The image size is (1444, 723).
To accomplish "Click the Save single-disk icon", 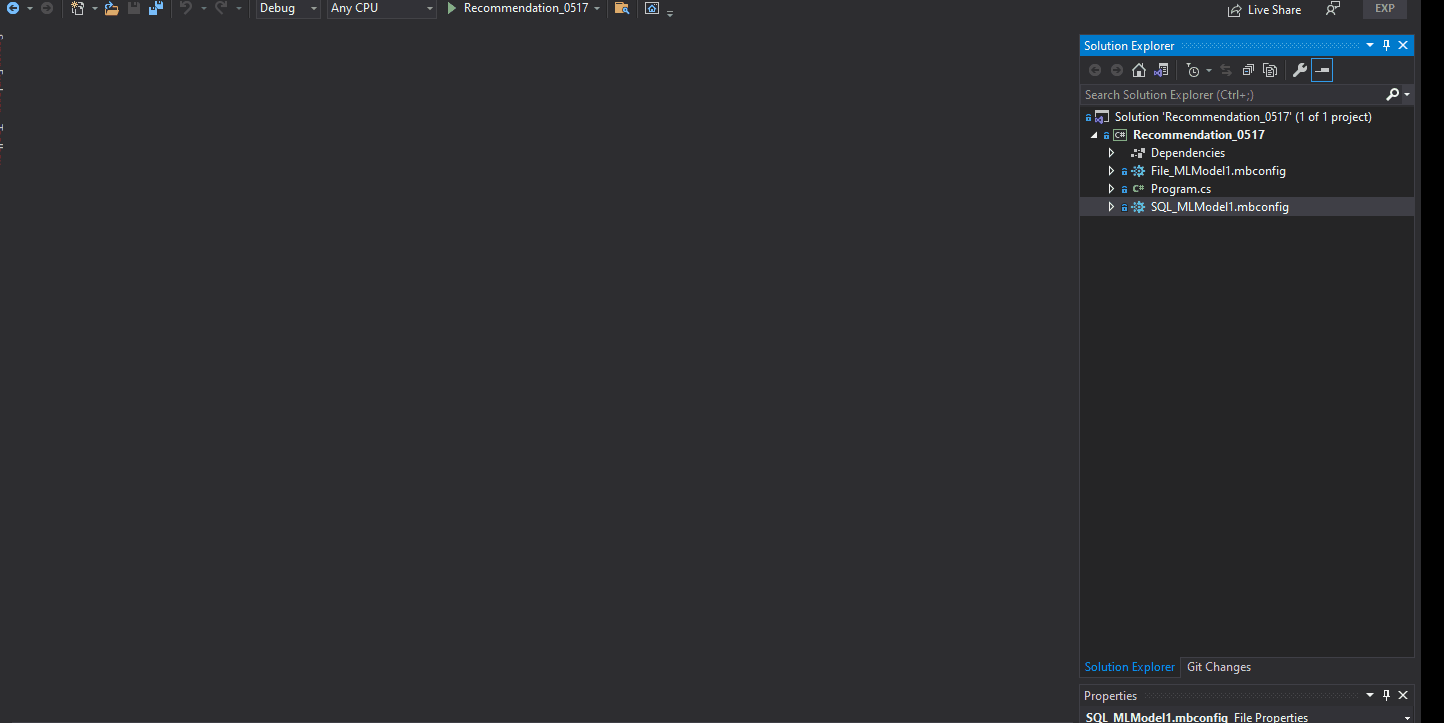I will point(134,8).
